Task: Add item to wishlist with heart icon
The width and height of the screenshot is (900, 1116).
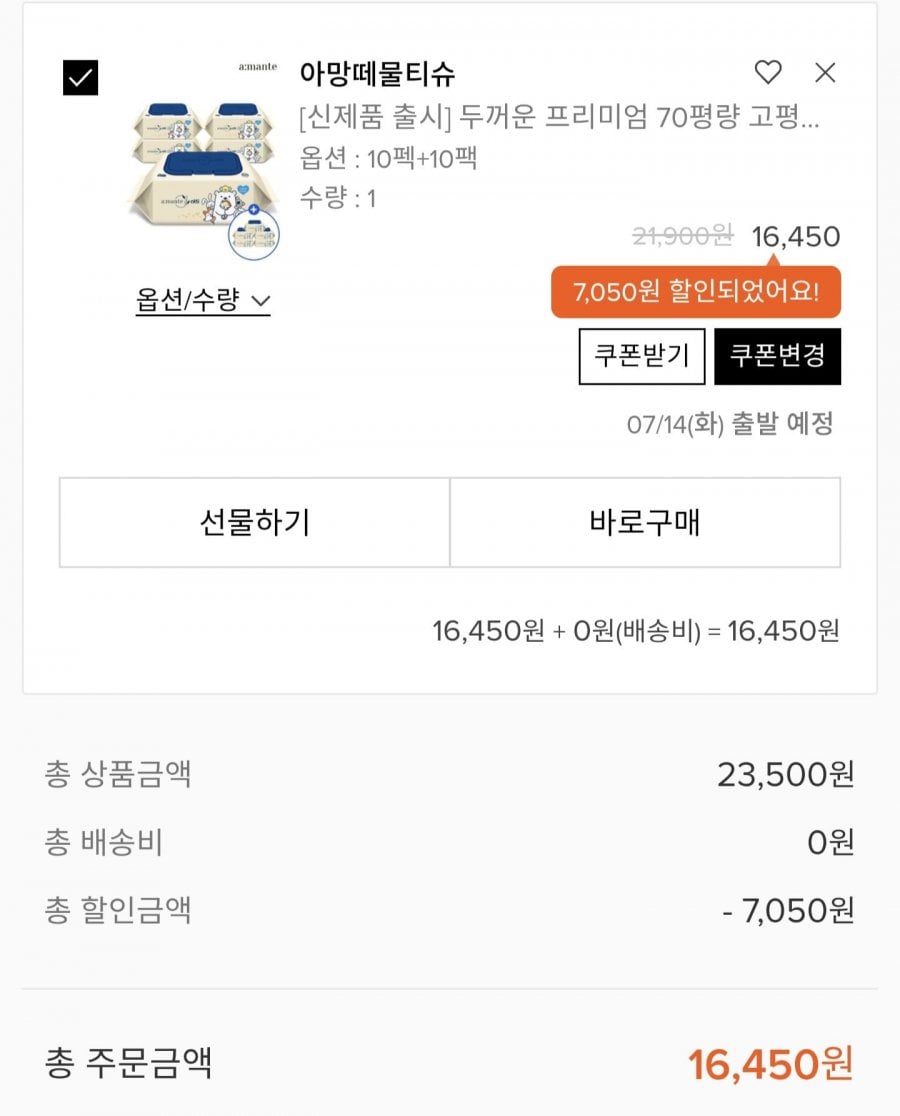Action: 768,72
